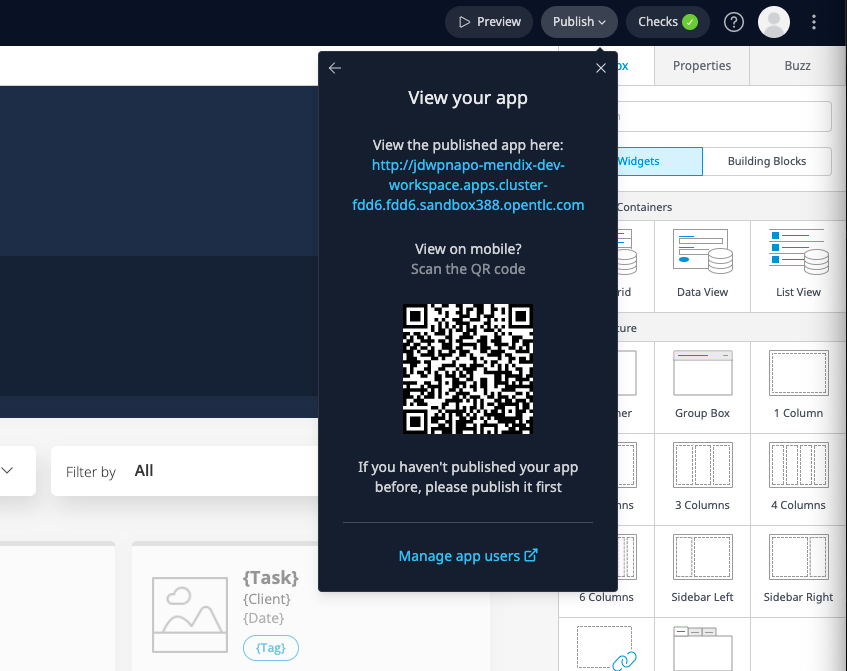Select the 4 Columns layout widget
The image size is (847, 671).
[798, 479]
